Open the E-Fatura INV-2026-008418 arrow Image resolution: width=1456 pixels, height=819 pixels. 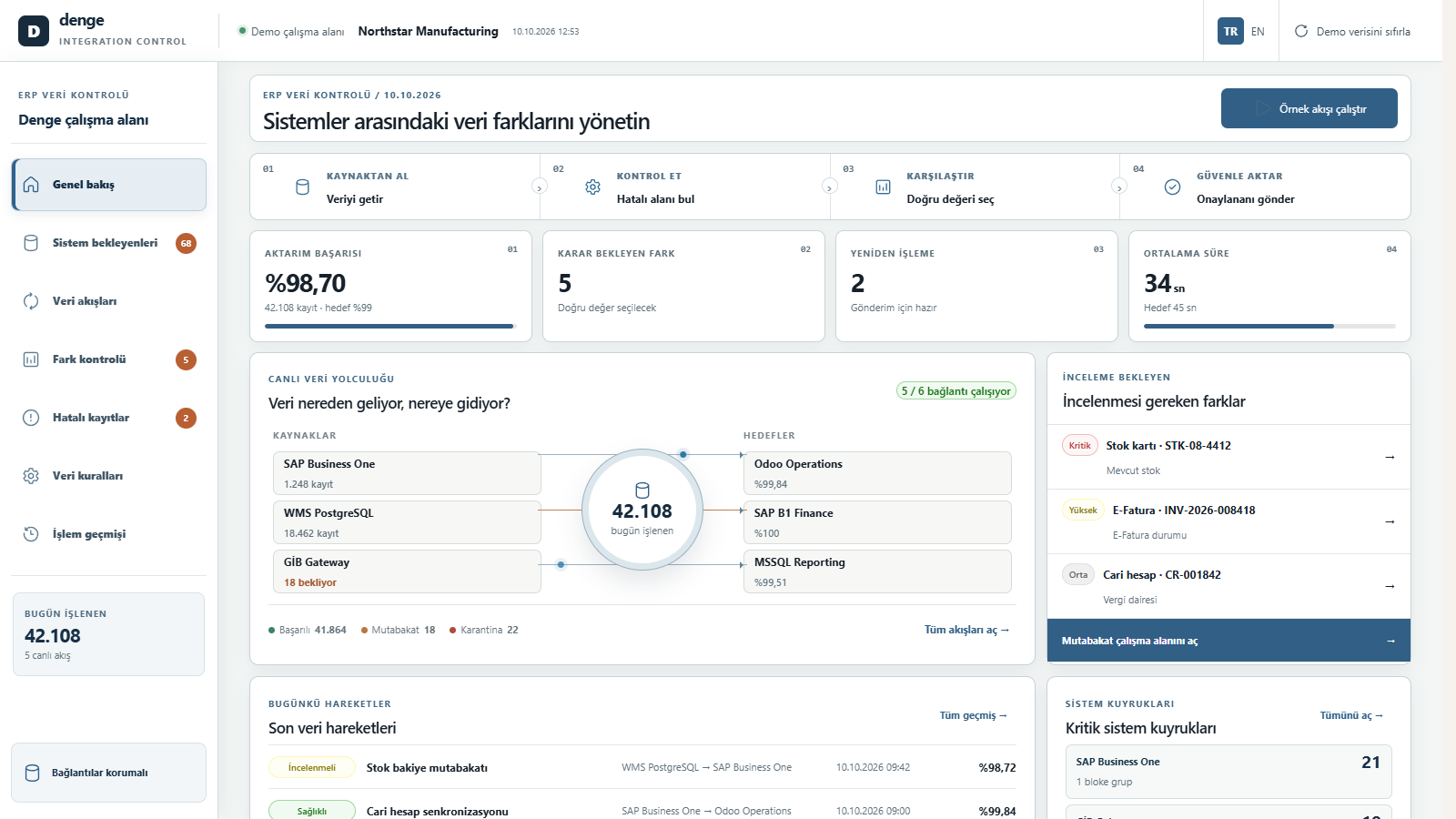click(x=1390, y=521)
